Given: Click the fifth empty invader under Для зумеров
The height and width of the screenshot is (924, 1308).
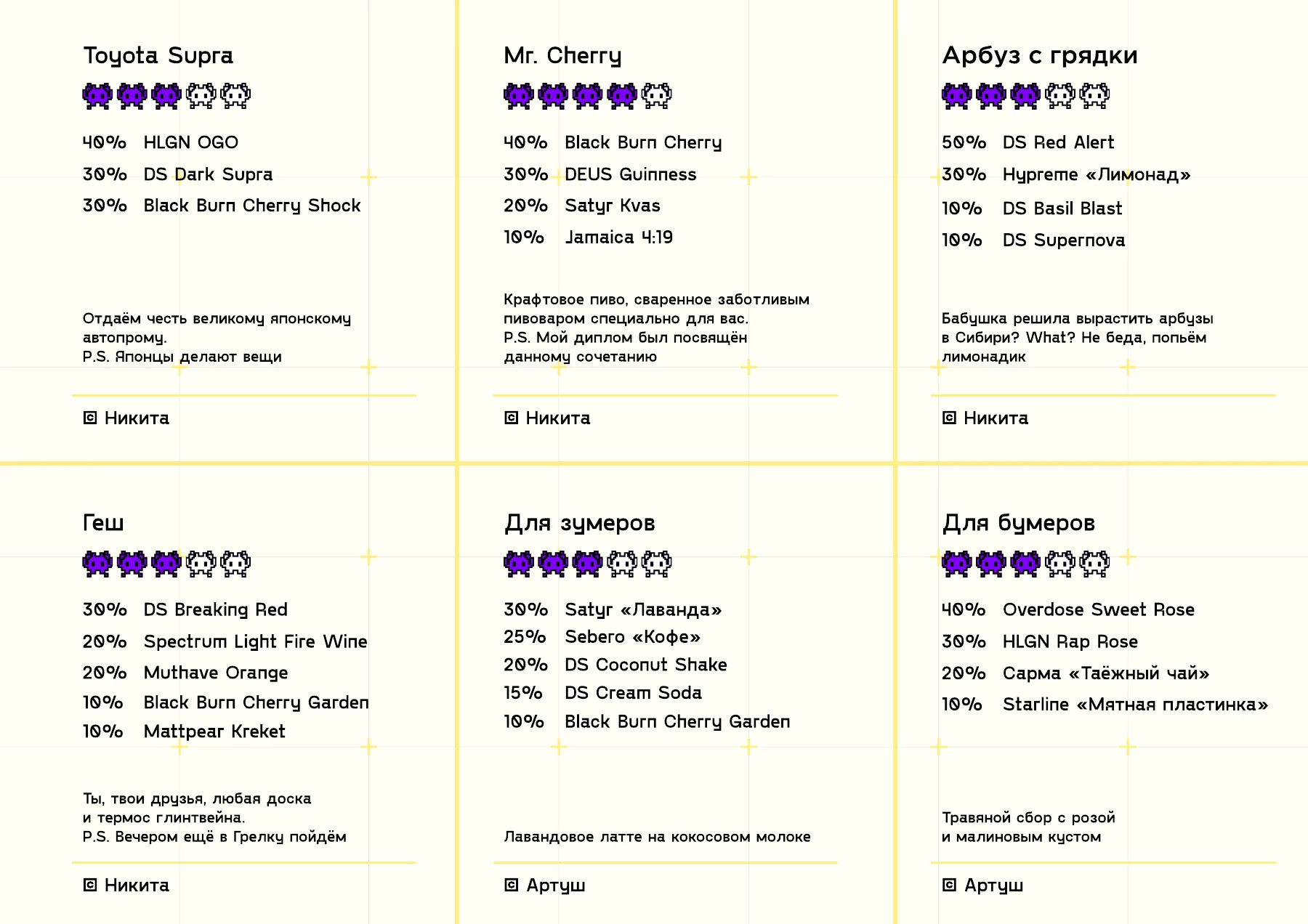Looking at the screenshot, I should click(657, 563).
